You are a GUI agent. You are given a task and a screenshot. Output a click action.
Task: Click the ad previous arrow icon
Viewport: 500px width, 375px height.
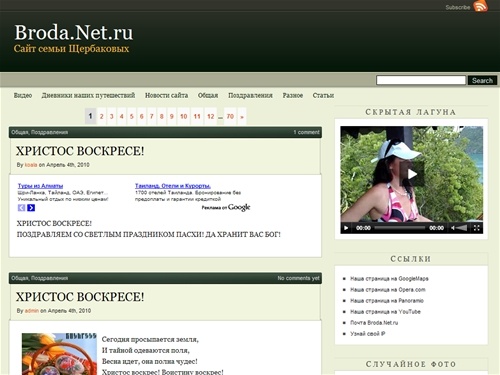click(x=21, y=208)
